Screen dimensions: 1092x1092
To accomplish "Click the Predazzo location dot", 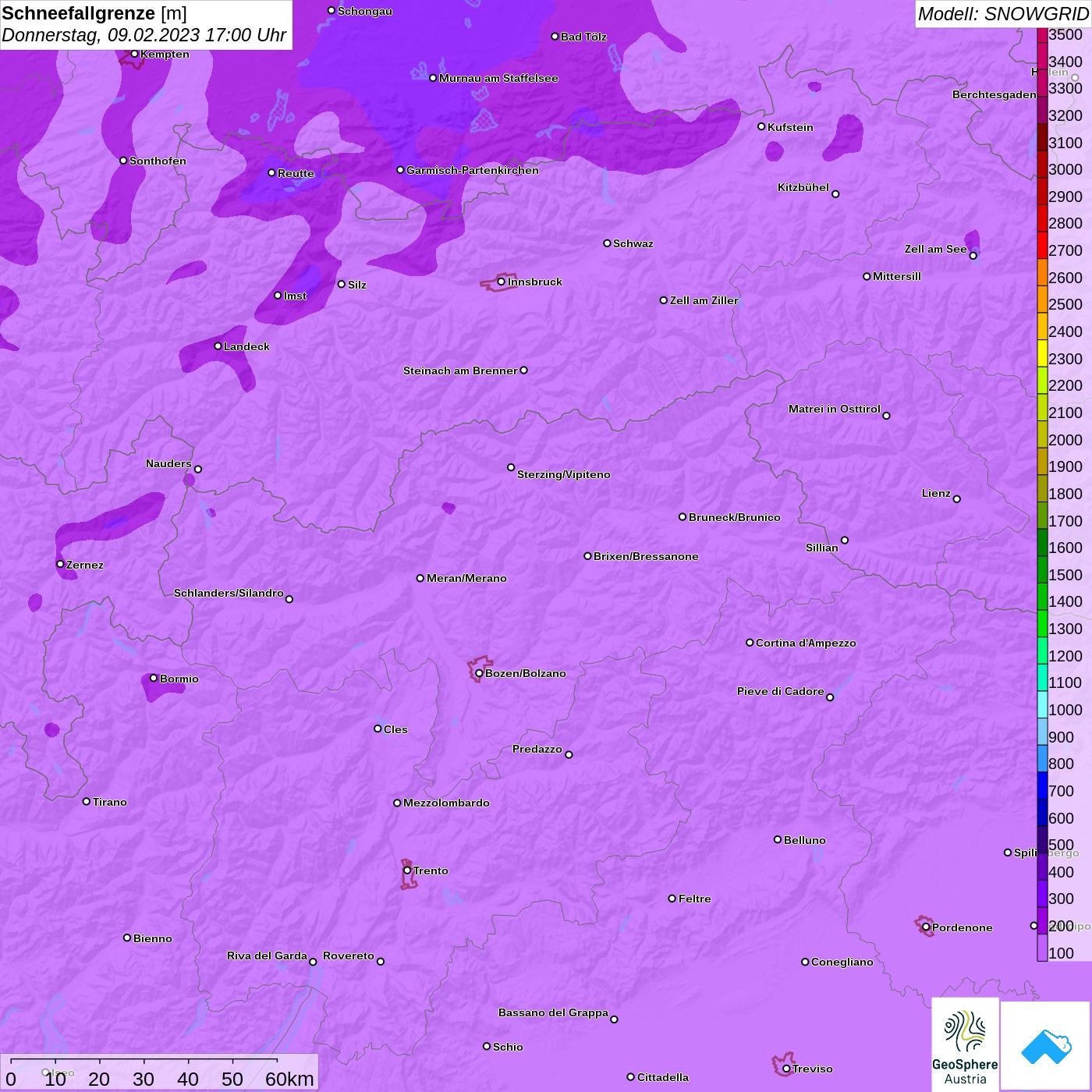I will 569,754.
